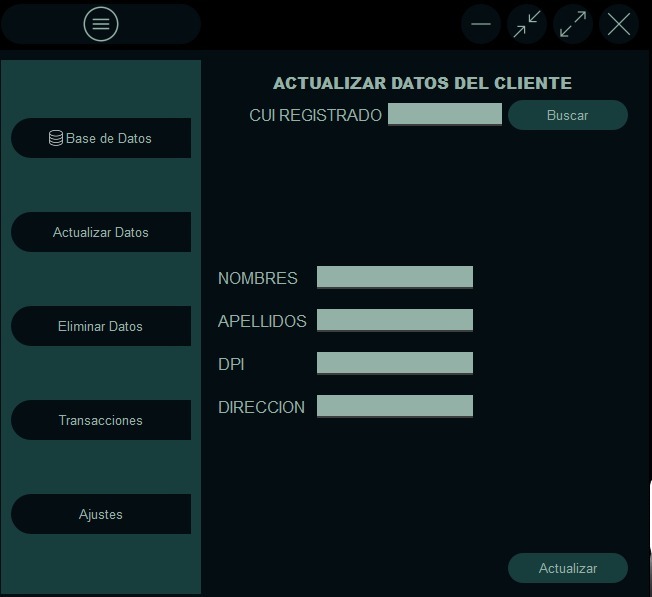The image size is (652, 597).
Task: Close the application with the X icon
Action: point(619,24)
